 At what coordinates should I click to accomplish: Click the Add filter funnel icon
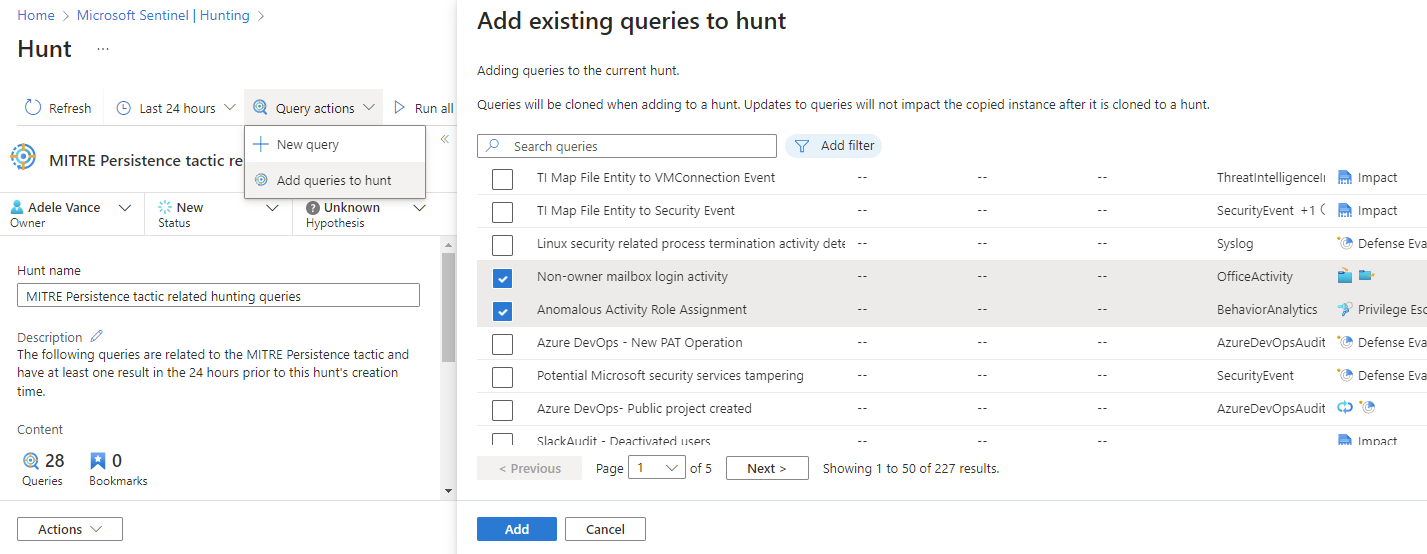point(801,146)
